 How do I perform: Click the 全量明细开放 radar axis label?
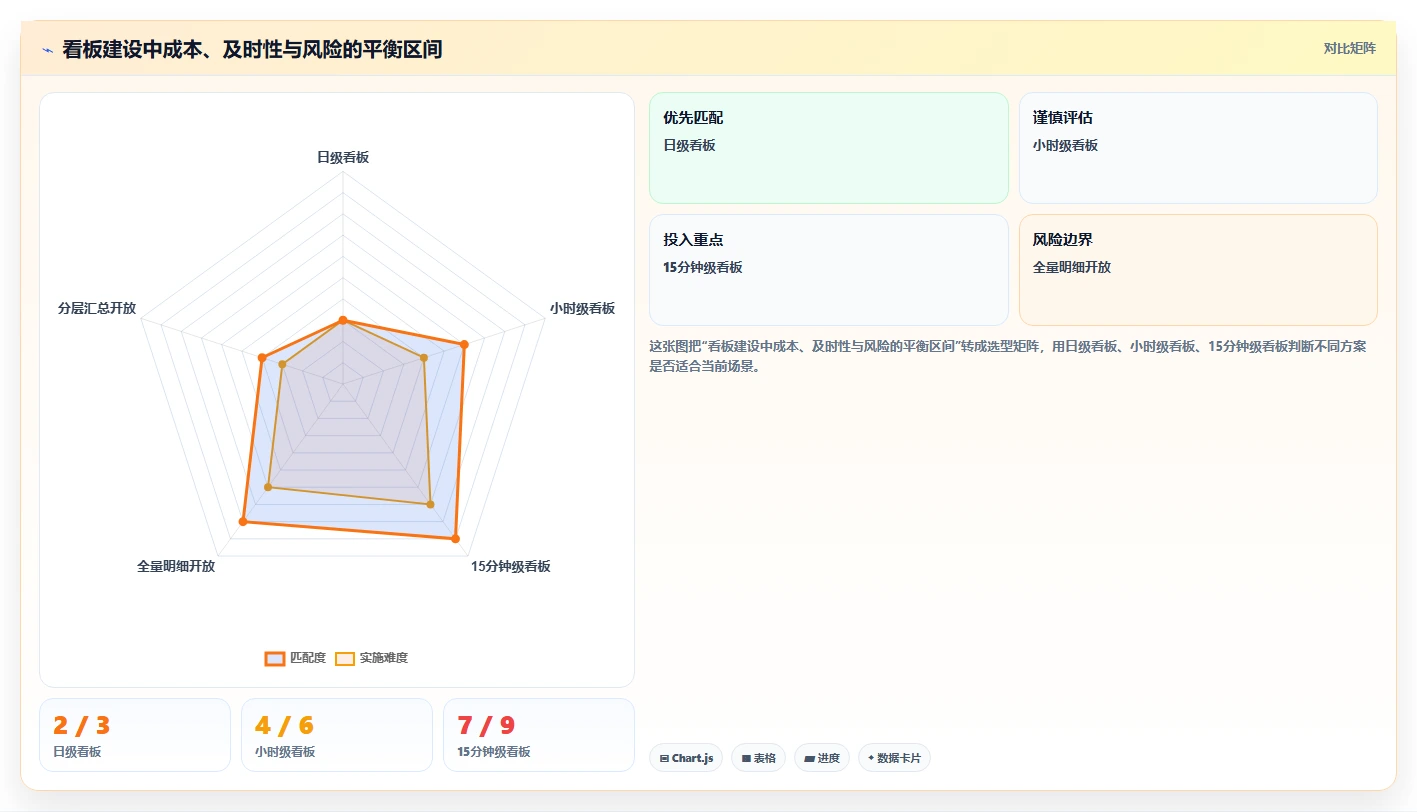click(x=176, y=567)
